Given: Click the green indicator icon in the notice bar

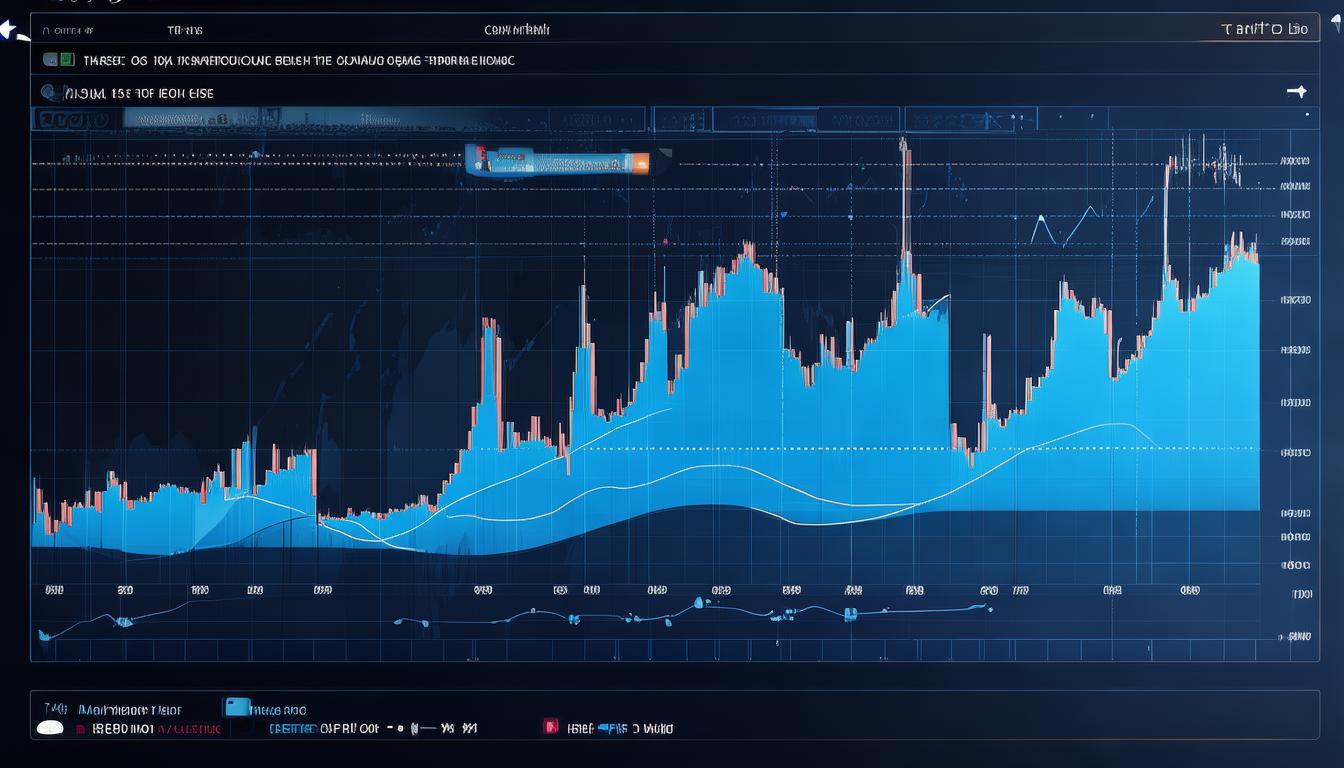Looking at the screenshot, I should point(66,59).
